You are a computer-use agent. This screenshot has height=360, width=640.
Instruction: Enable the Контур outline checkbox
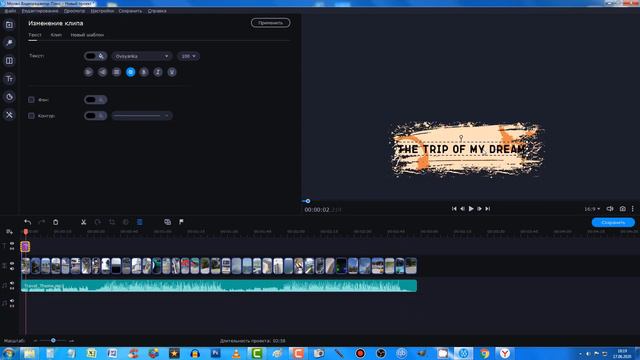31,116
